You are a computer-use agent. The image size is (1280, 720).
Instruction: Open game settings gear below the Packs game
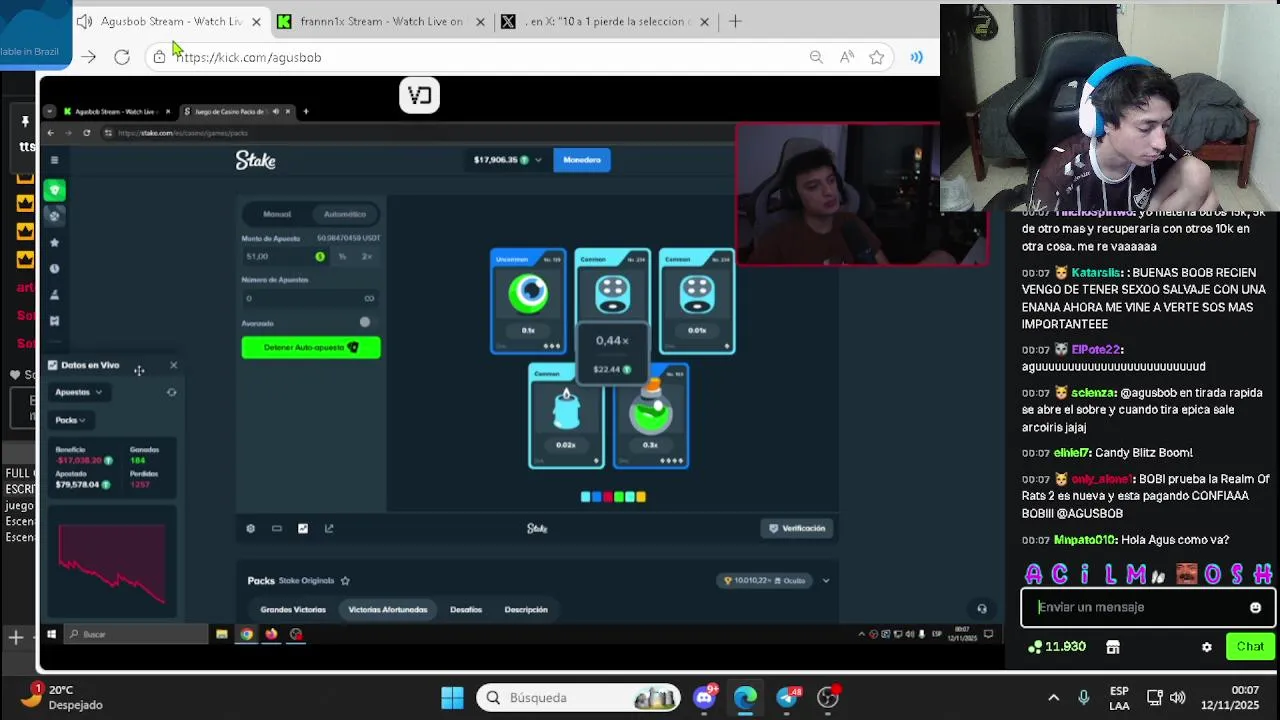[251, 528]
